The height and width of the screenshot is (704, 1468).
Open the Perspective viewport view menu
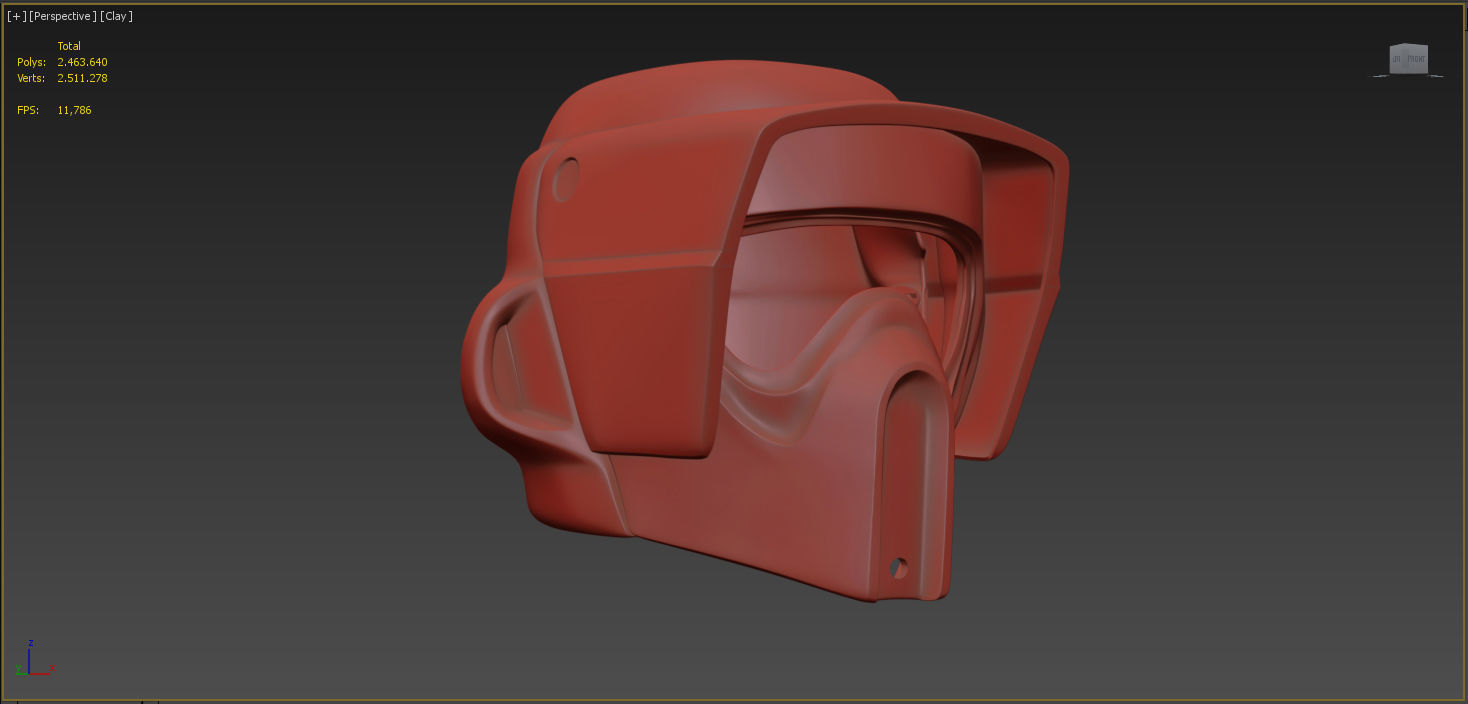pos(63,16)
